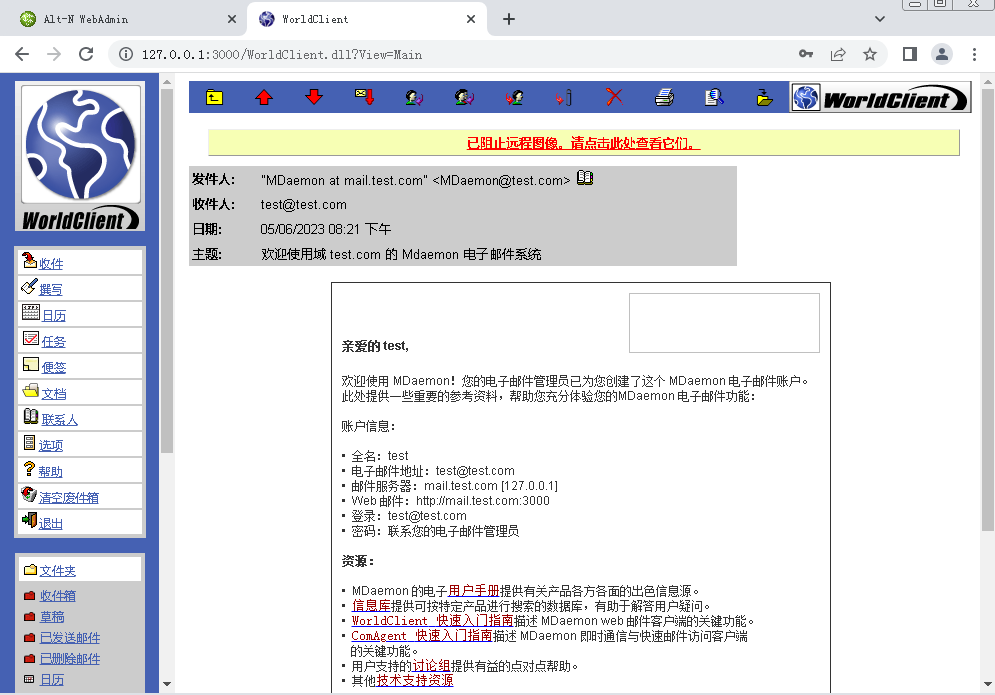Click the reply to all icon
The width and height of the screenshot is (995, 695).
(464, 97)
